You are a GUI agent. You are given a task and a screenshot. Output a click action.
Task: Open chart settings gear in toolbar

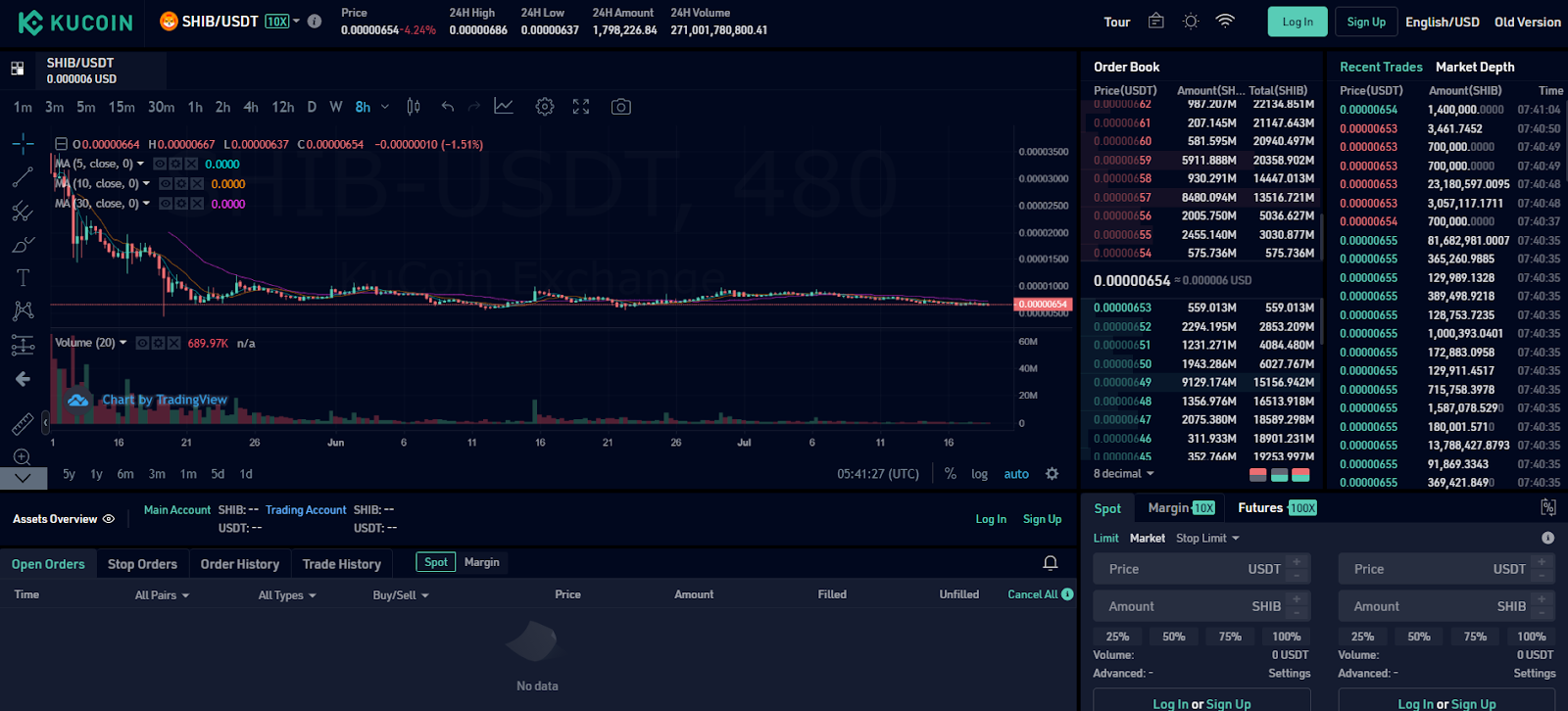click(x=545, y=107)
